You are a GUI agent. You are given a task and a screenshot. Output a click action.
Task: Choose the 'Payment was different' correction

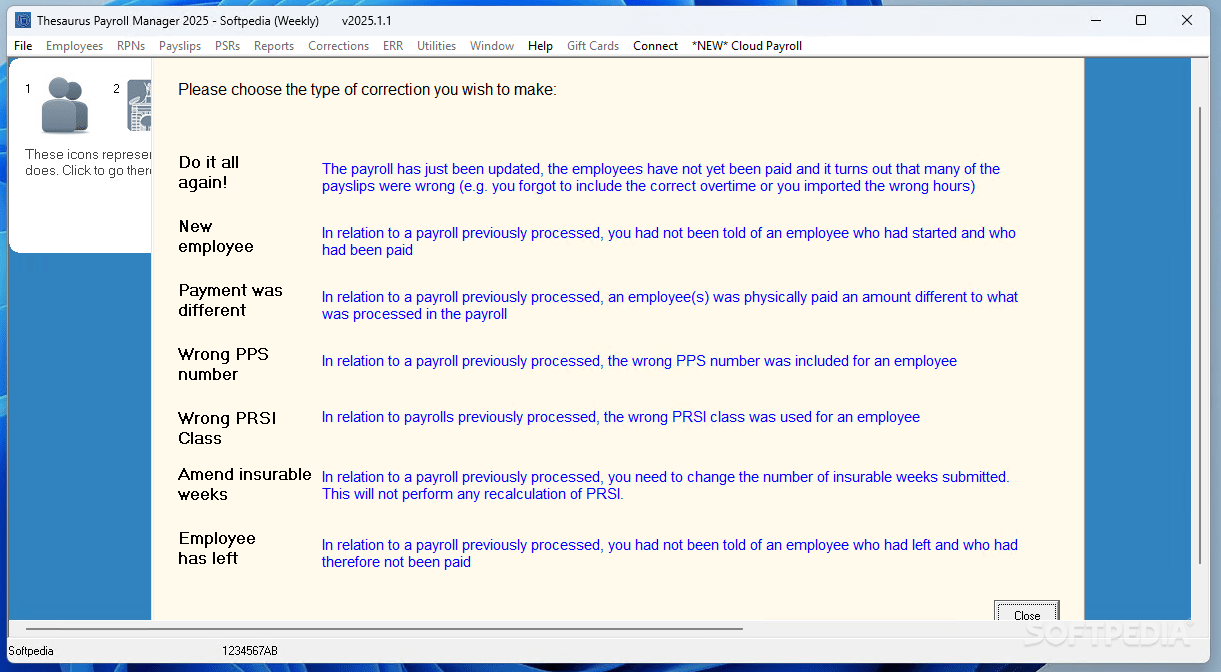click(230, 299)
